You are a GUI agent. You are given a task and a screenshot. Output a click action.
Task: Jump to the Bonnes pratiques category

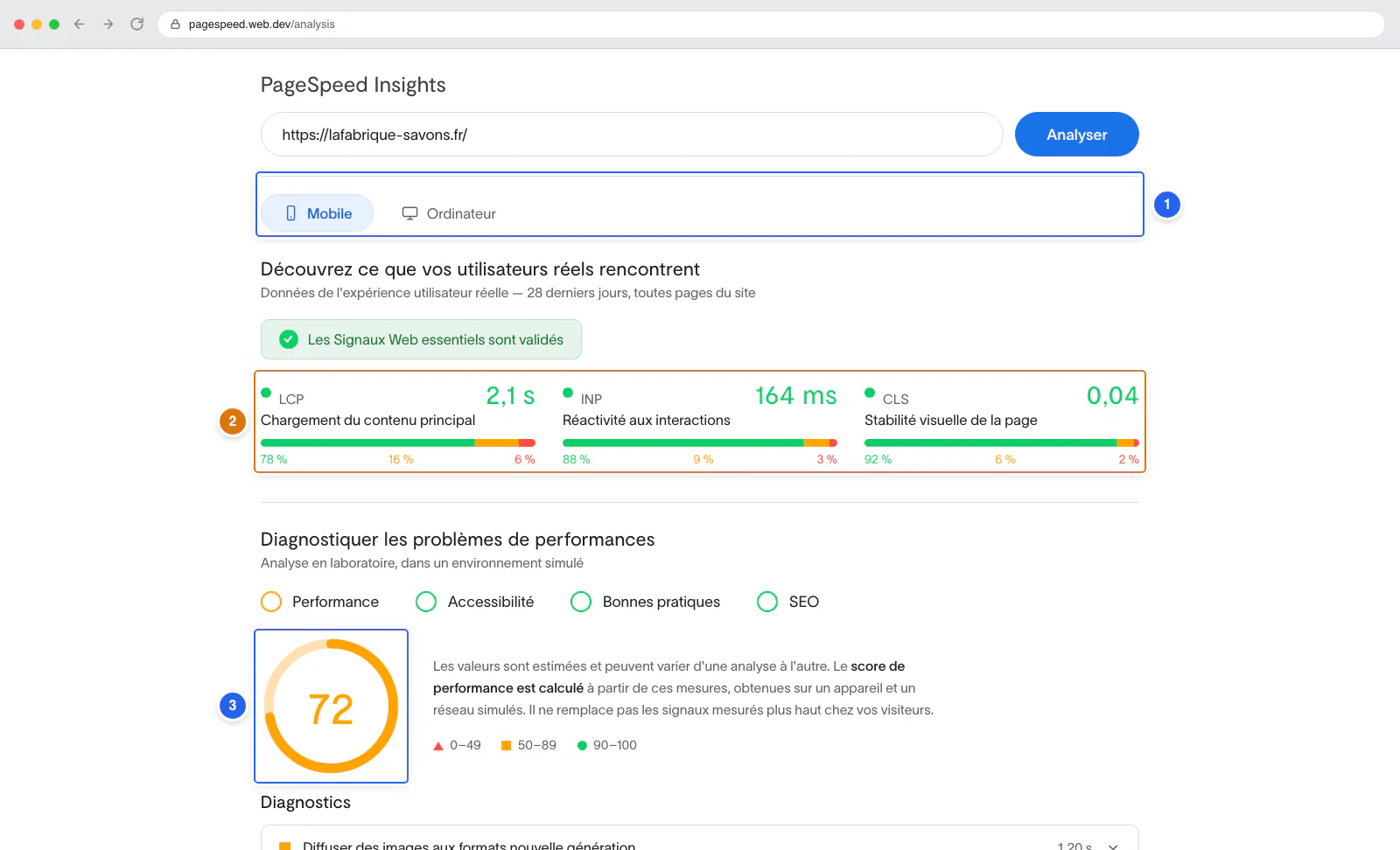tap(646, 602)
